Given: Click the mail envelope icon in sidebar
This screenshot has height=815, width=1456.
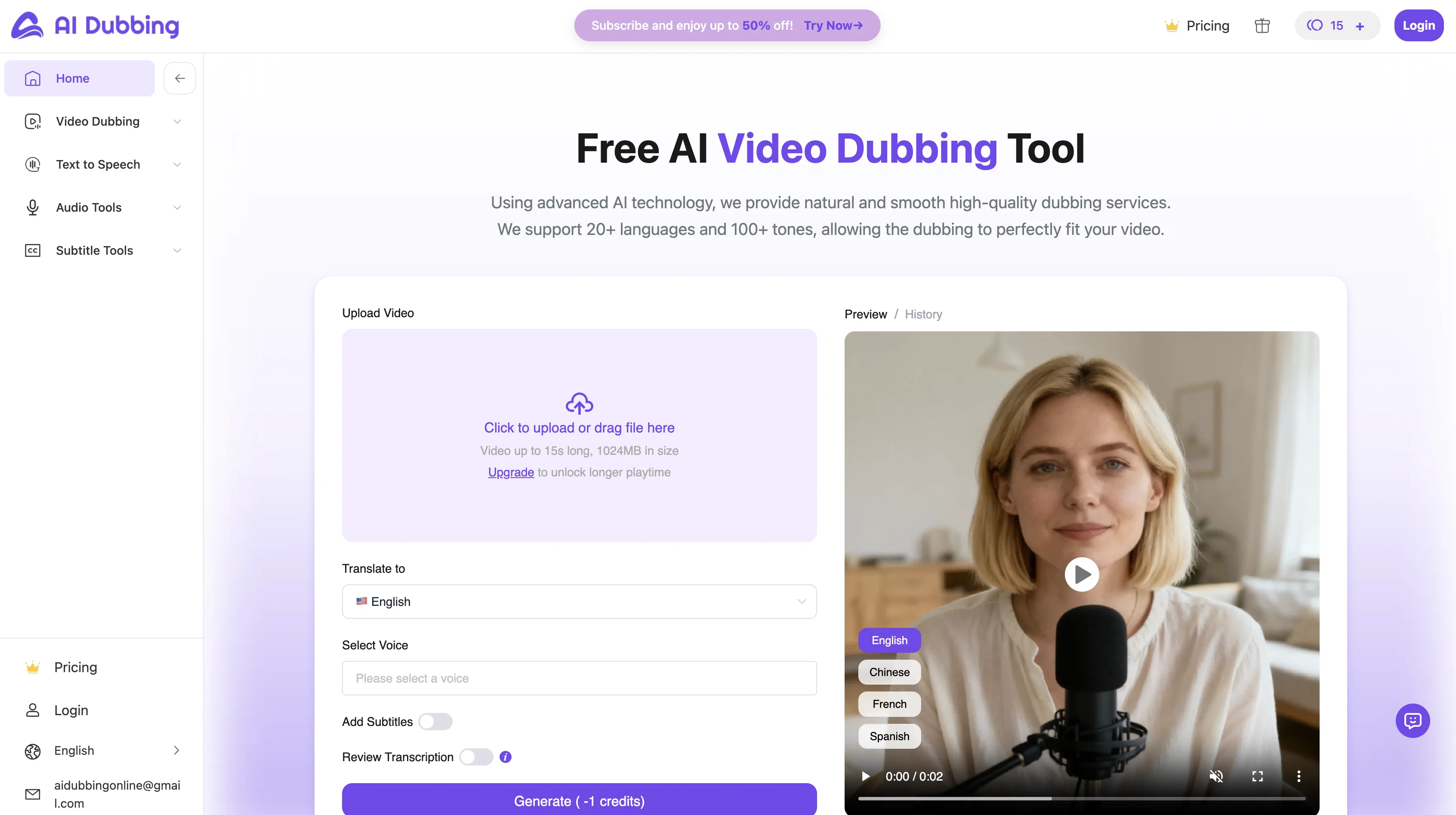Looking at the screenshot, I should 33,794.
